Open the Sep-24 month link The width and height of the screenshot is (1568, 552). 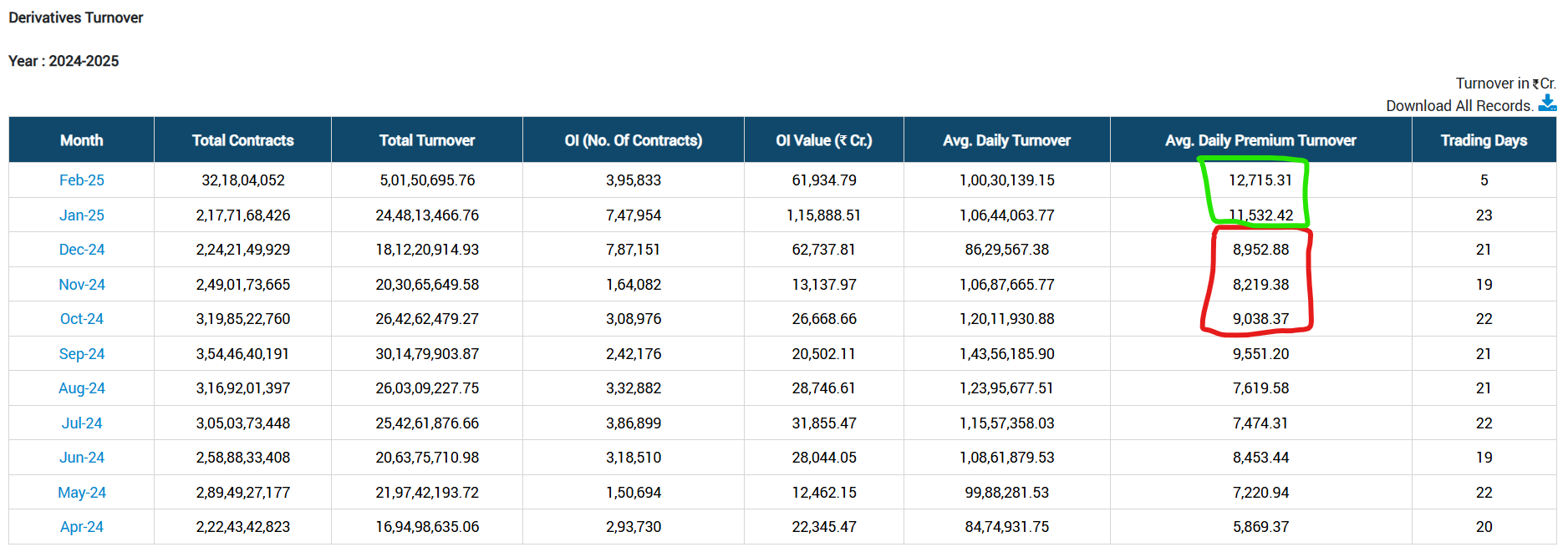[82, 354]
